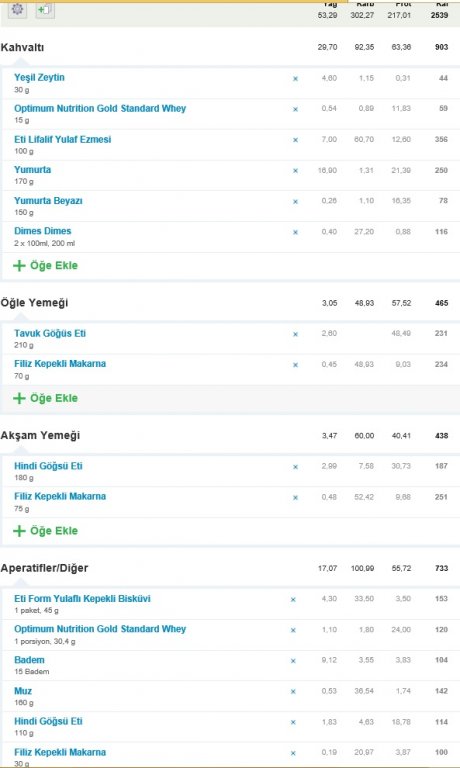Add an item to Öğle Yemeği
This screenshot has width=460, height=768.
[45, 398]
